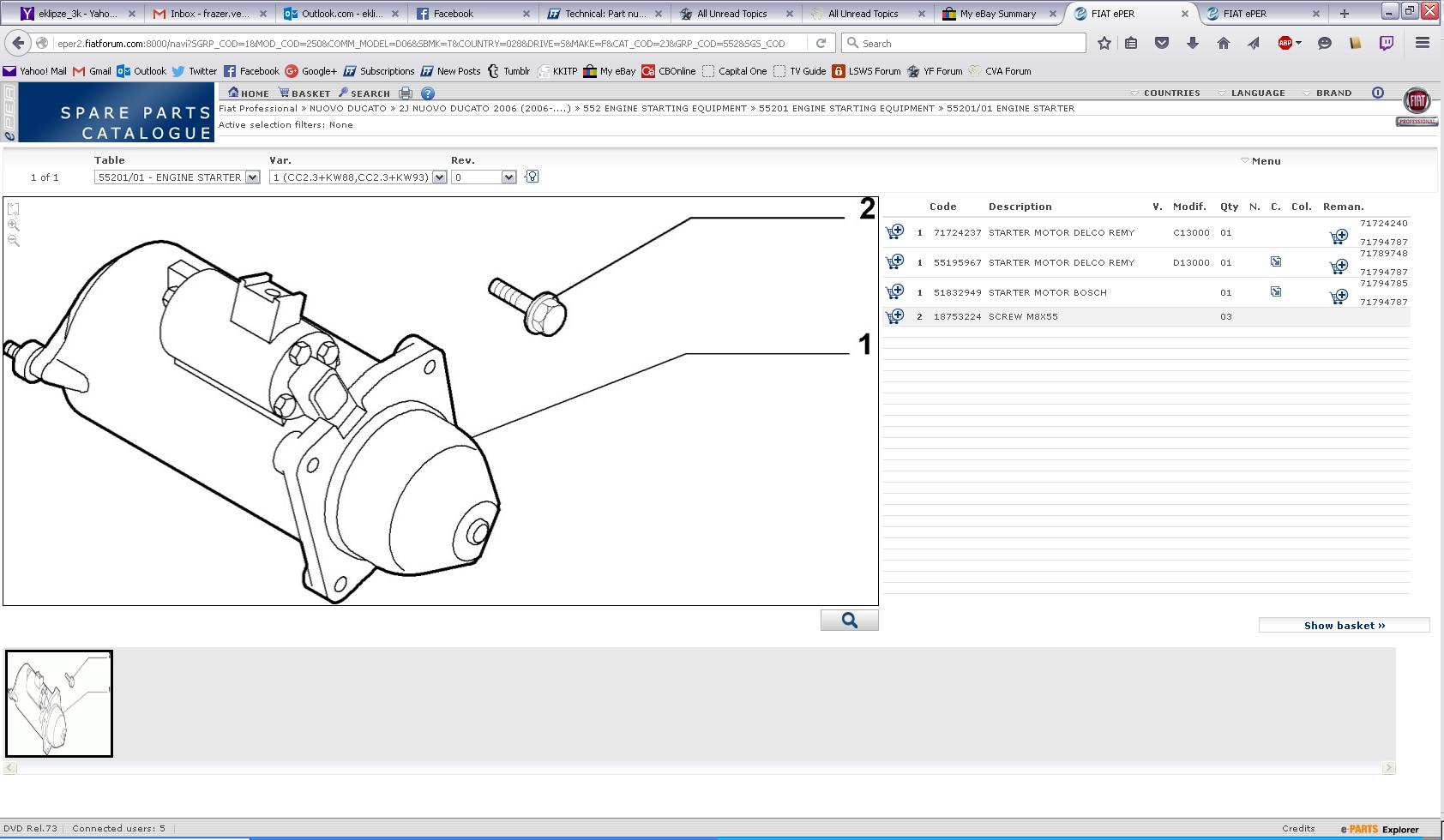This screenshot has height=840, width=1444.
Task: Expand the Menu disclosure at right
Action: (1260, 160)
